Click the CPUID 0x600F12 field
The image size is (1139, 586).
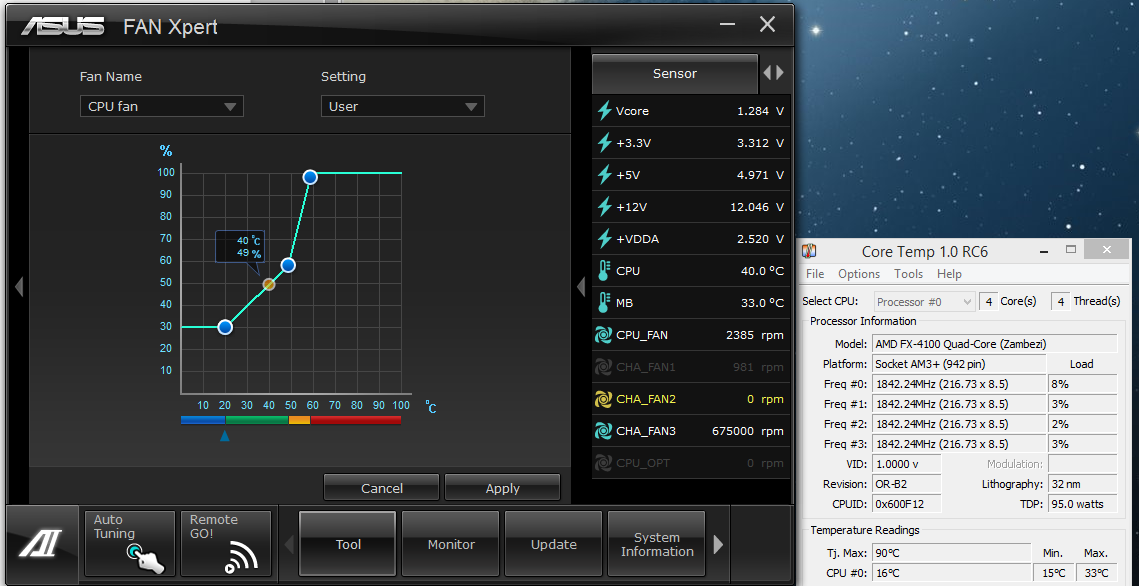(907, 504)
